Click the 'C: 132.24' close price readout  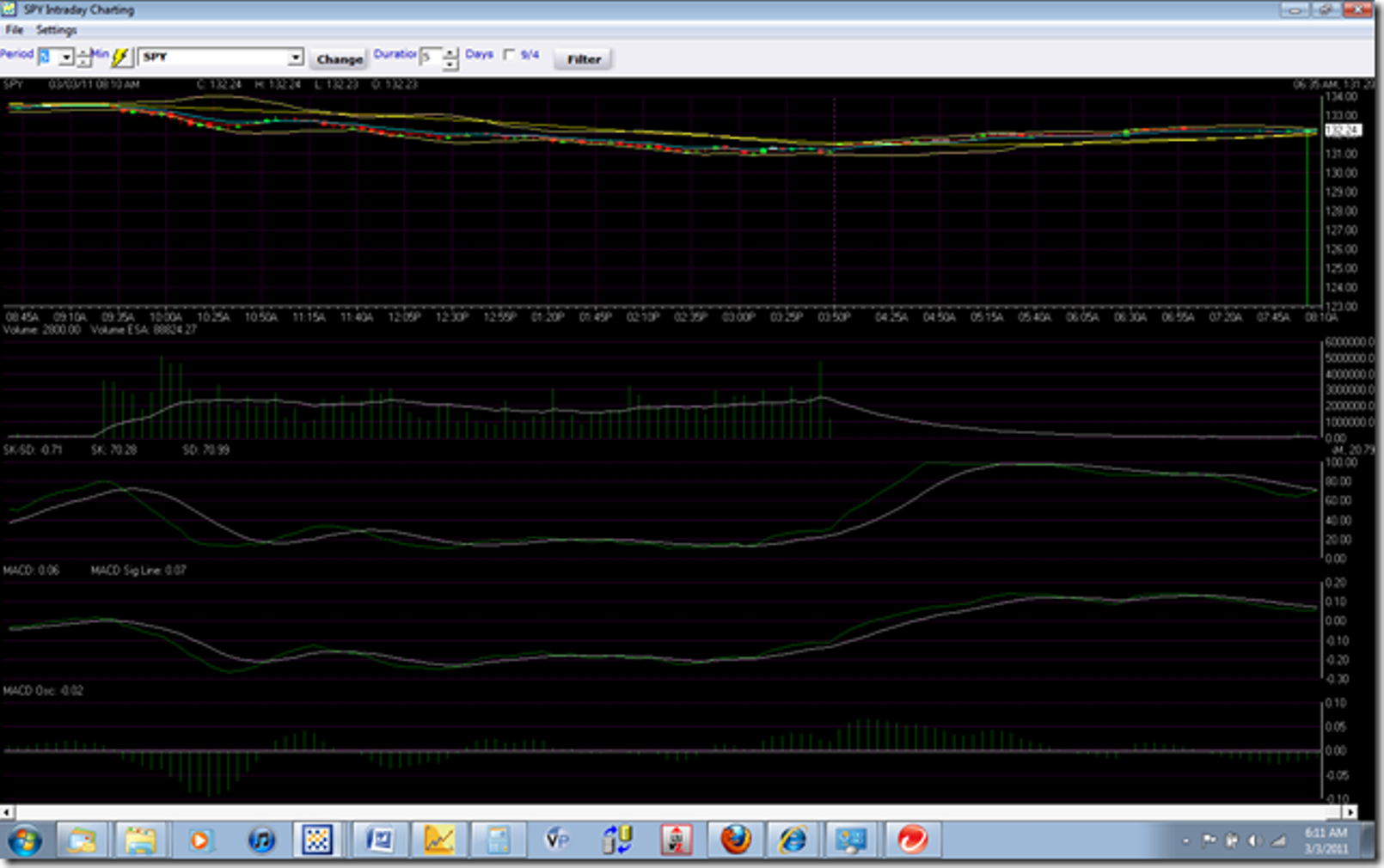coord(219,84)
